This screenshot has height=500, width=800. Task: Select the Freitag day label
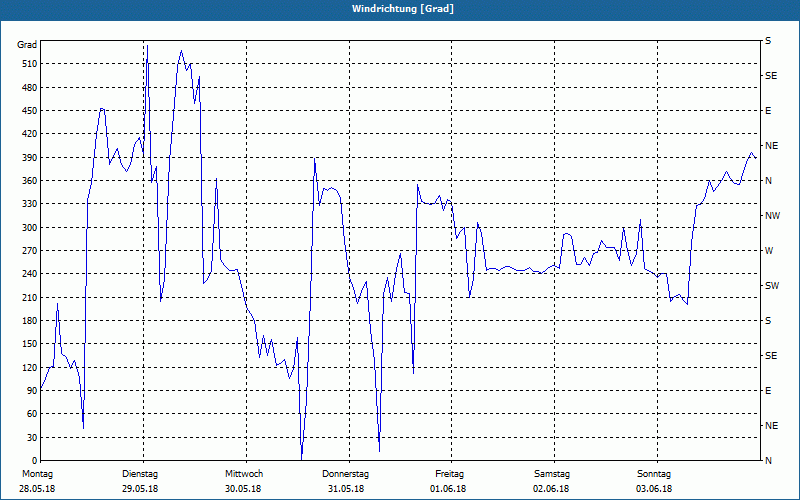[449, 474]
